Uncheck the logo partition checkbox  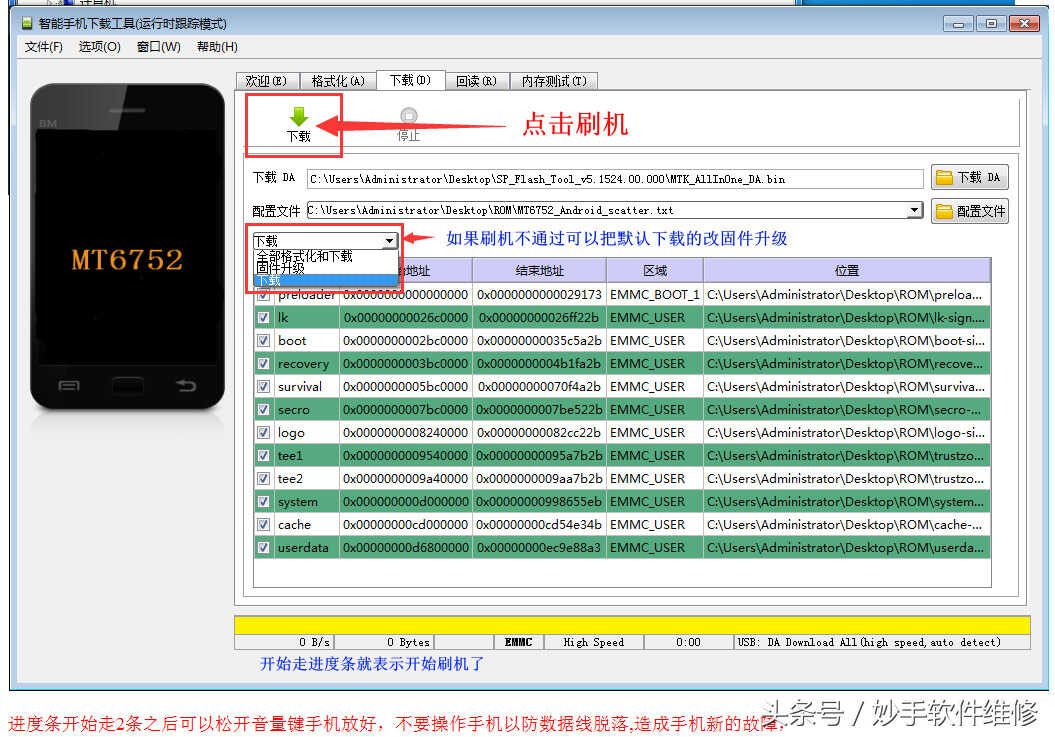click(x=264, y=433)
